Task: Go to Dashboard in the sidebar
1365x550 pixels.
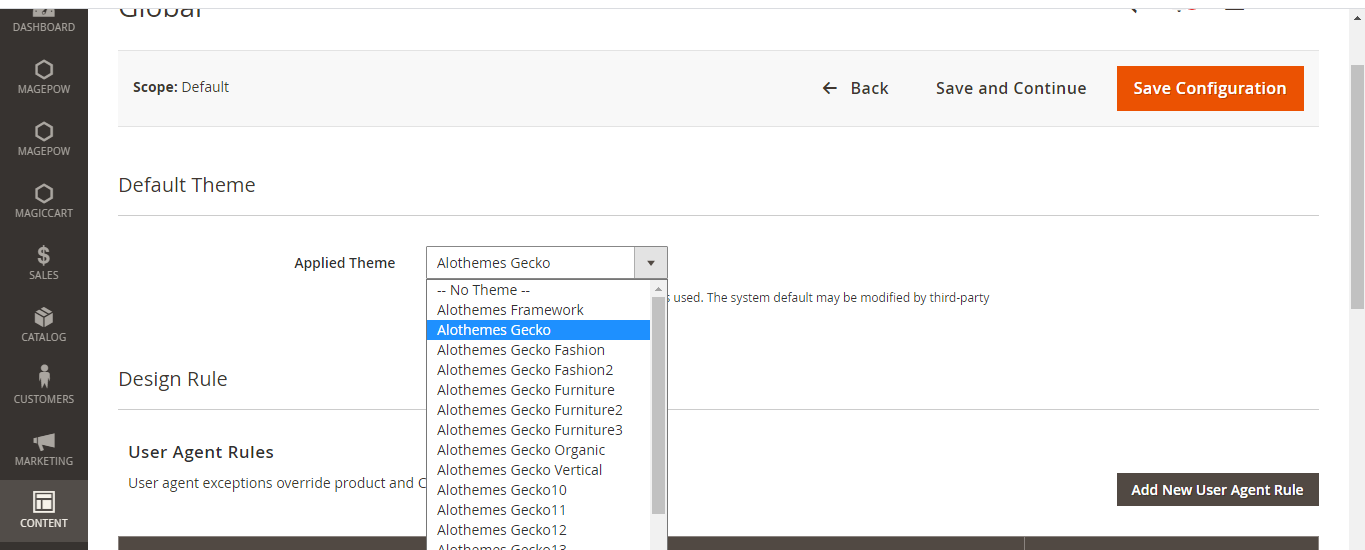Action: (43, 22)
